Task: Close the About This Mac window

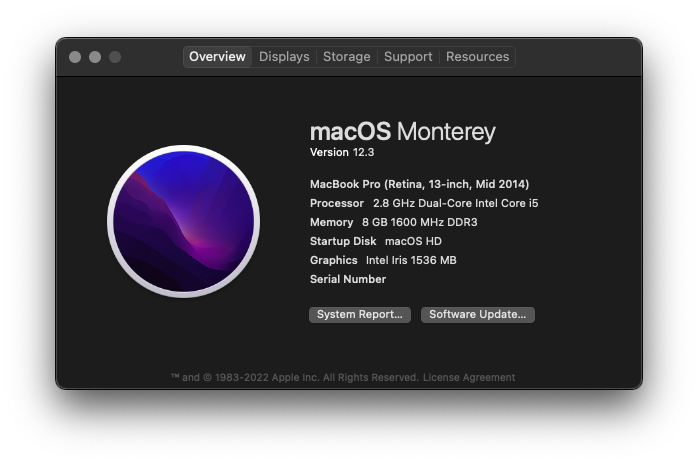Action: point(75,57)
